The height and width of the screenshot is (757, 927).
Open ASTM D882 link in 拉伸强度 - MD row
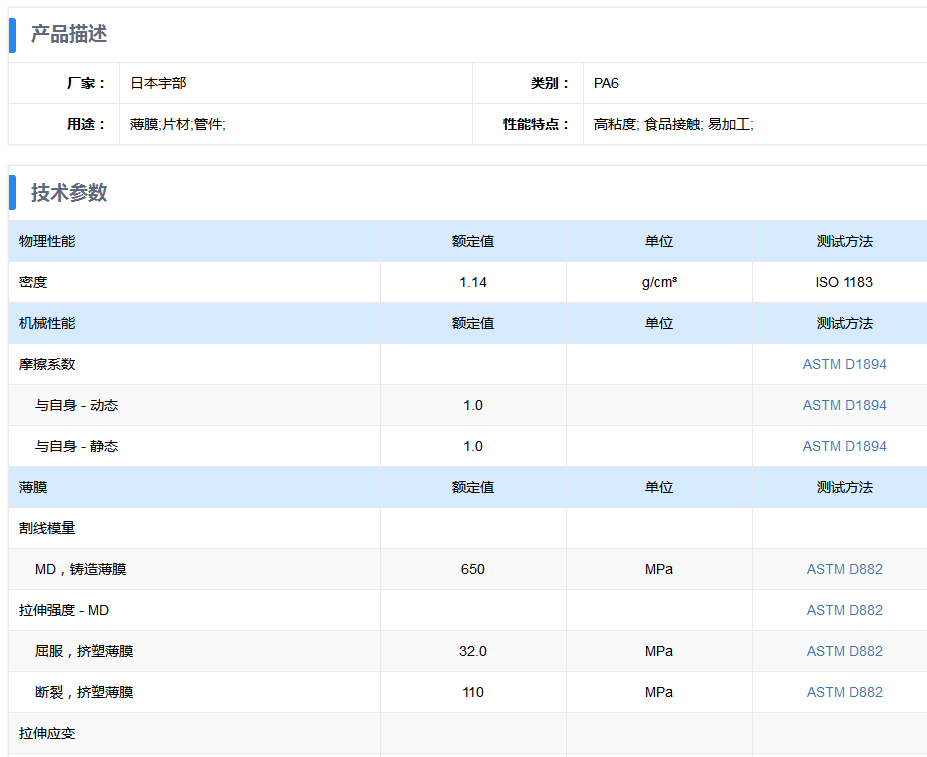coord(844,610)
